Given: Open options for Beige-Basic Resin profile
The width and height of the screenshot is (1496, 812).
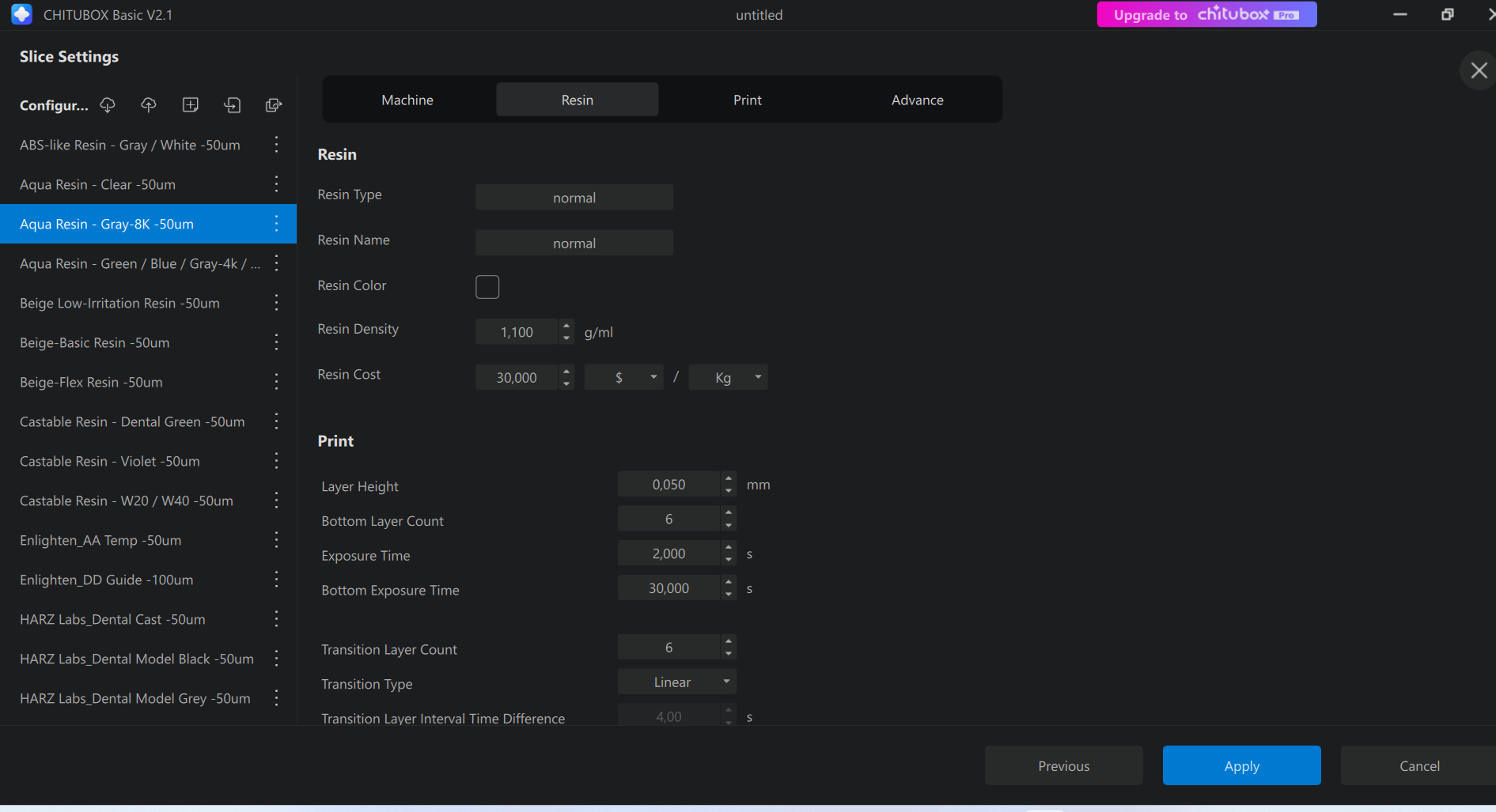Looking at the screenshot, I should (x=276, y=342).
